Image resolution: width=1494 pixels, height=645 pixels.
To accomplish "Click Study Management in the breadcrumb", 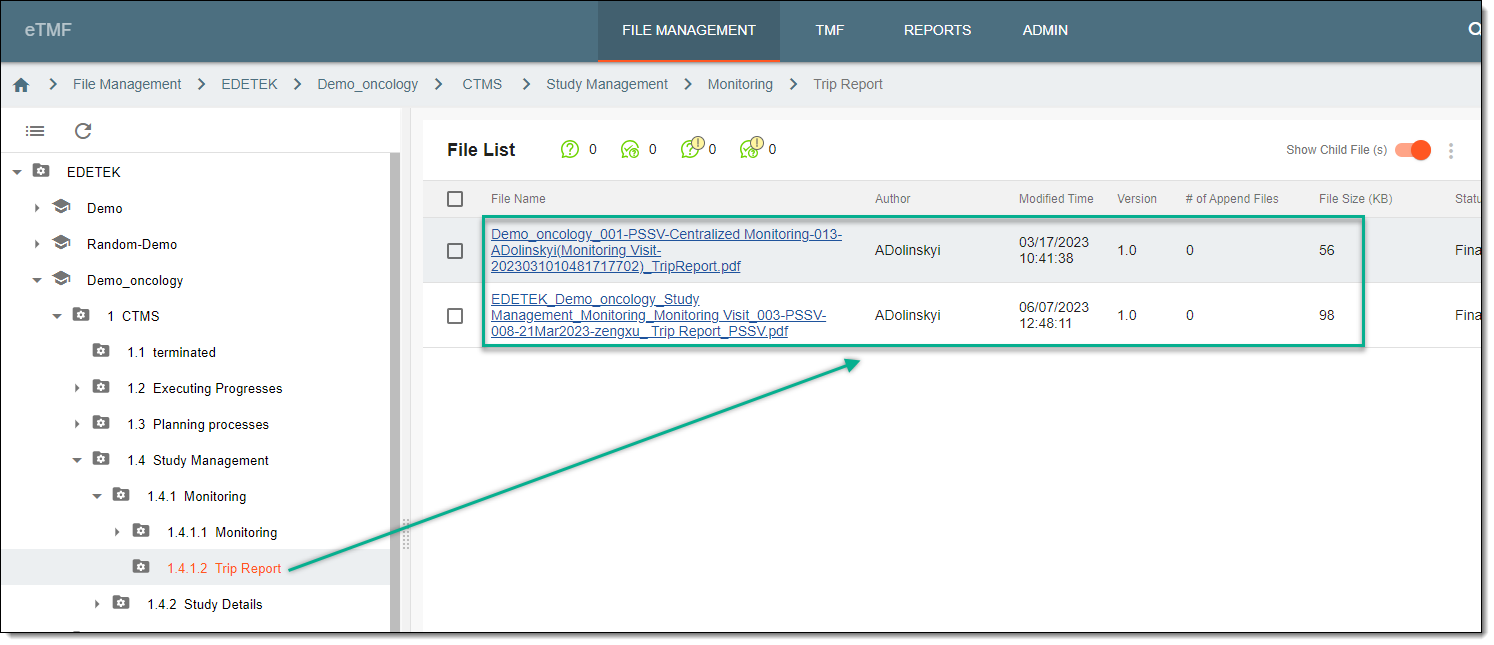I will point(607,85).
